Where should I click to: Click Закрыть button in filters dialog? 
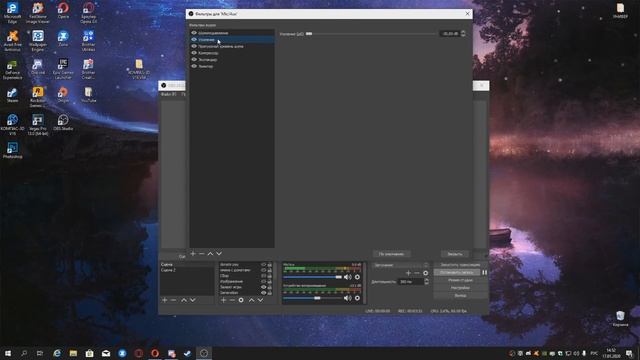pyautogui.click(x=455, y=254)
